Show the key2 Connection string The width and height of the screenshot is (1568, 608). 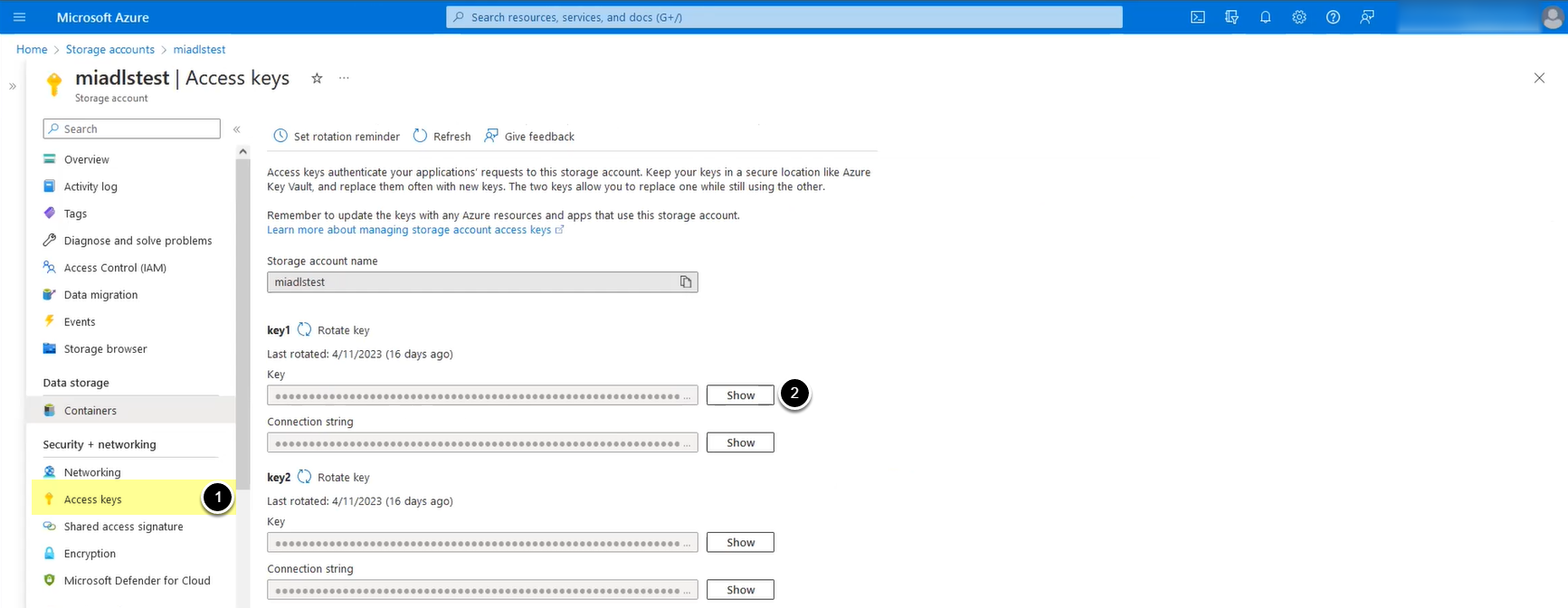point(740,590)
